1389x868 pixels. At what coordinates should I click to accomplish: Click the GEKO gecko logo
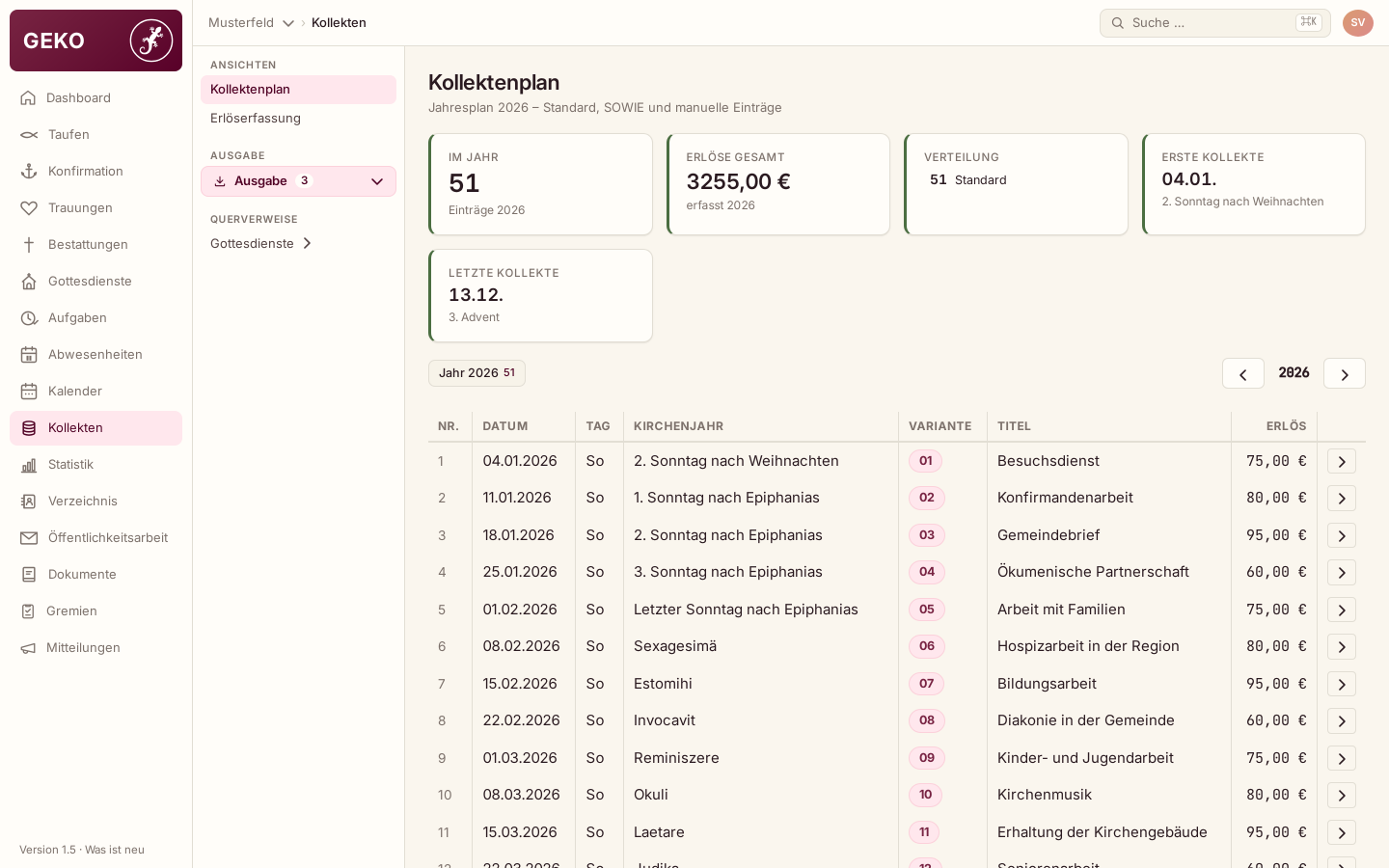151,41
